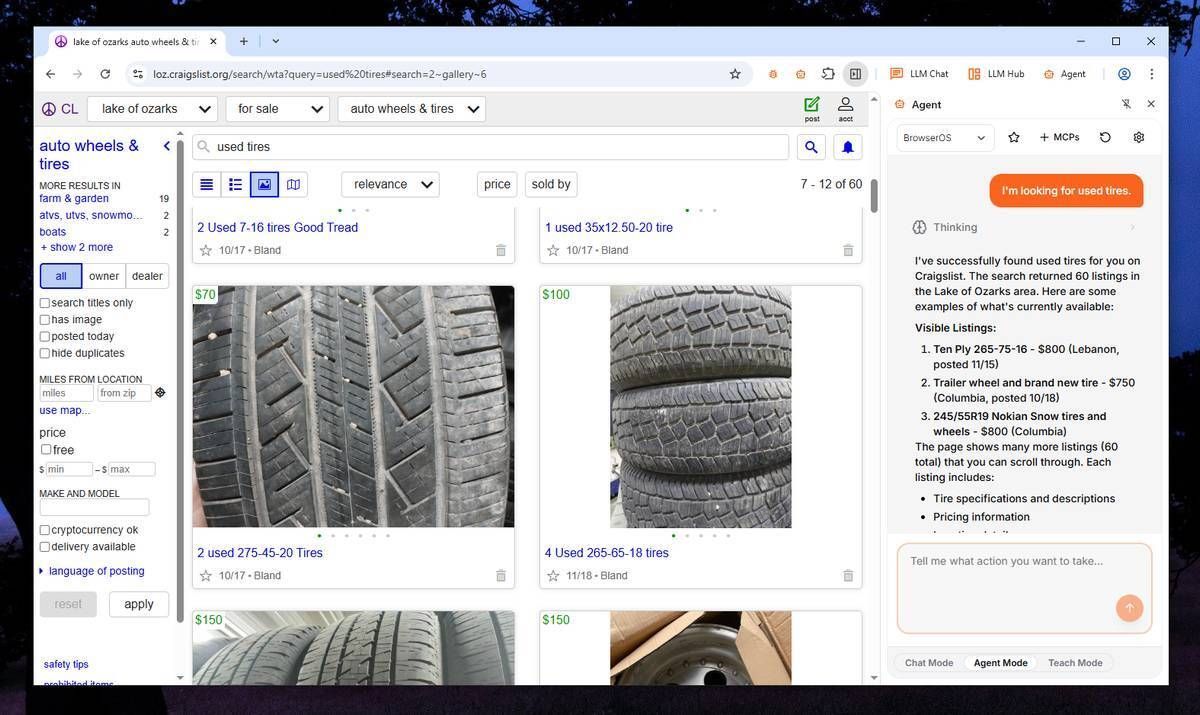Open 'auto wheels & tires' subcategory dropdown
The width and height of the screenshot is (1200, 715).
tap(412, 109)
